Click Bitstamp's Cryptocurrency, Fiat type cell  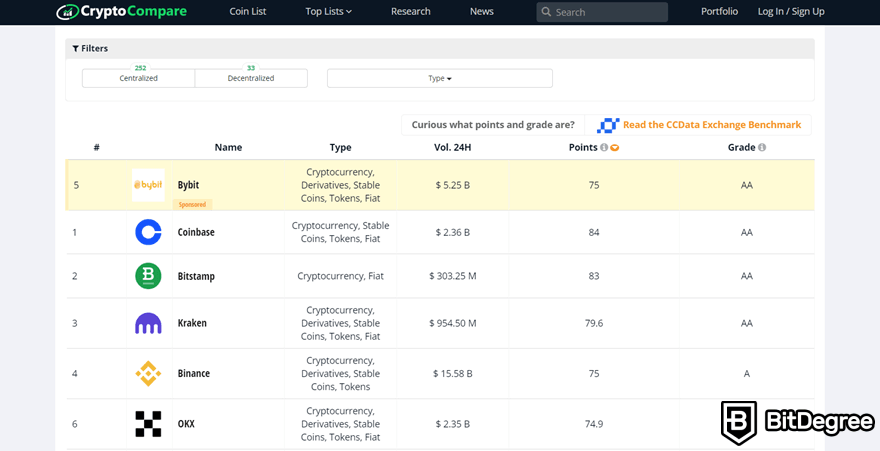pyautogui.click(x=341, y=276)
